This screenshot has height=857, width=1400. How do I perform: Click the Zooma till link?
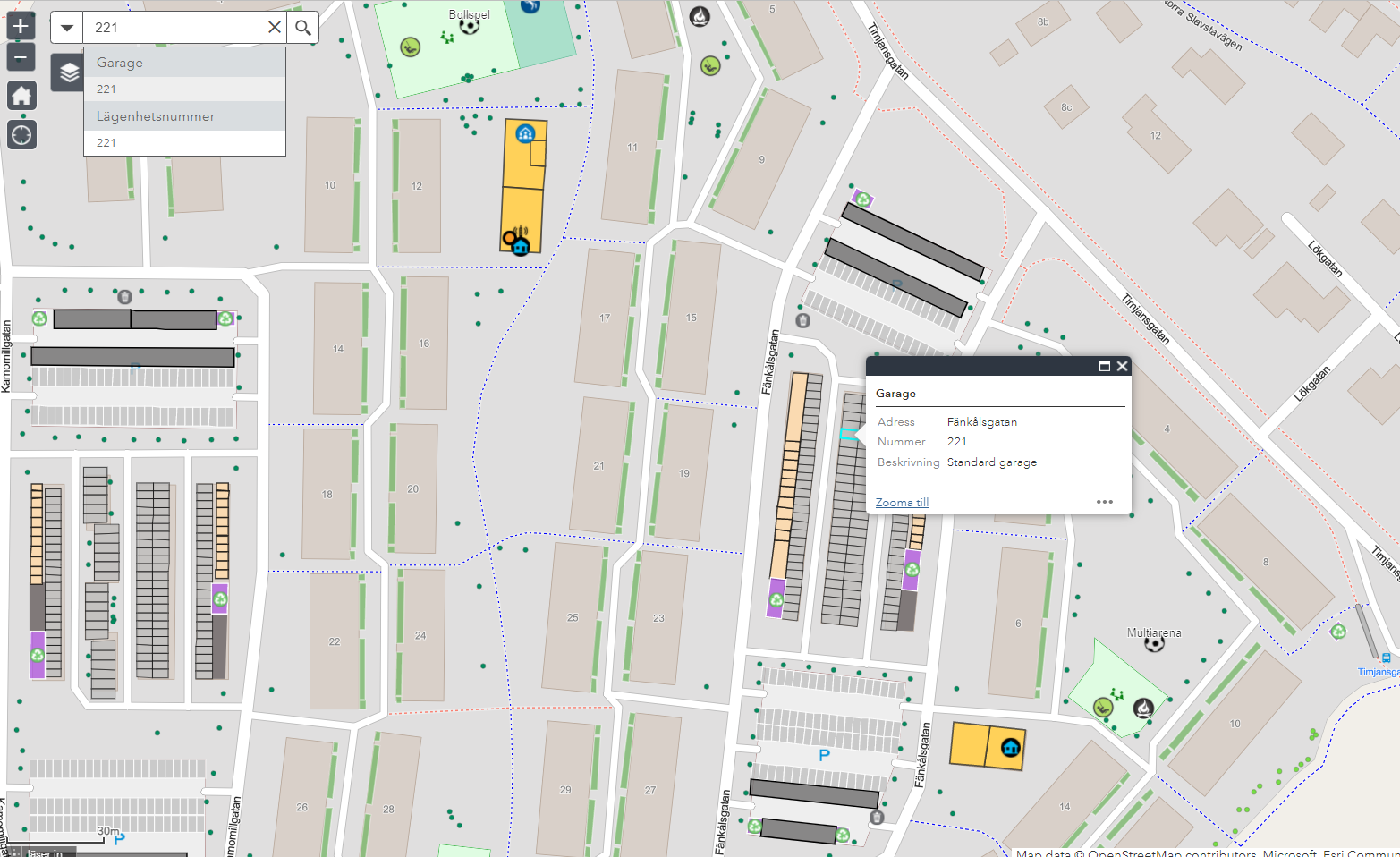(902, 503)
